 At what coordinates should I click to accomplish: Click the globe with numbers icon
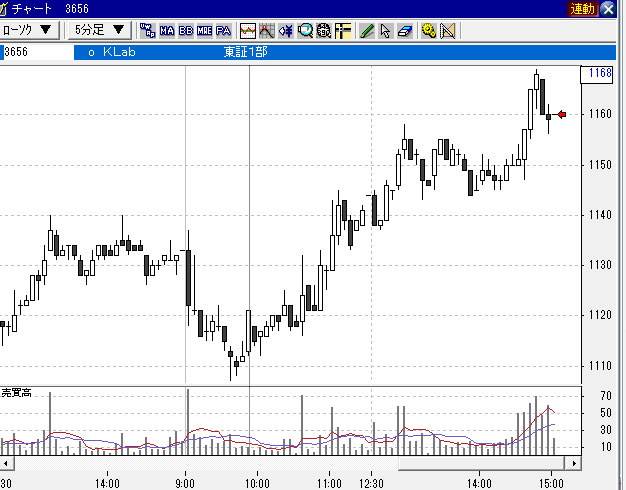[x=324, y=31]
